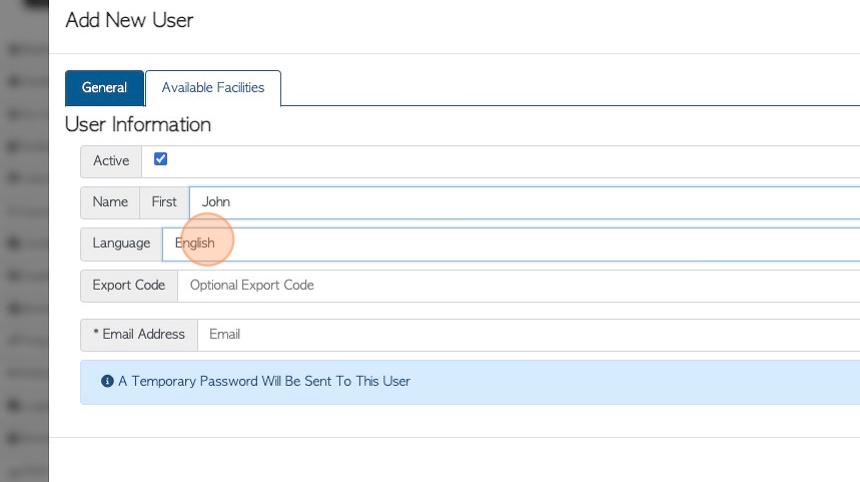Click blank space right of the Active checkbox
Image resolution: width=860 pixels, height=482 pixels.
coord(510,162)
